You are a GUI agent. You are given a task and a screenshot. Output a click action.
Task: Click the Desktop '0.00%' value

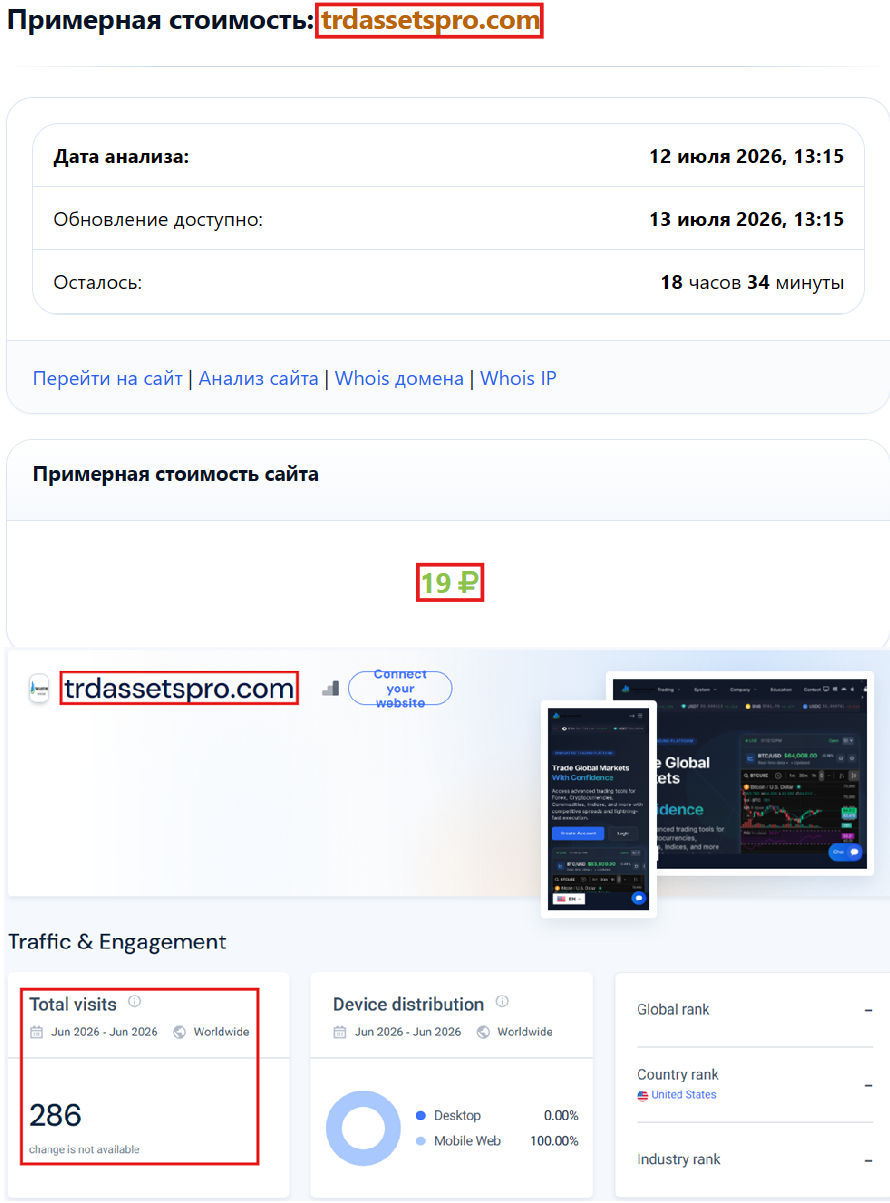click(561, 1116)
